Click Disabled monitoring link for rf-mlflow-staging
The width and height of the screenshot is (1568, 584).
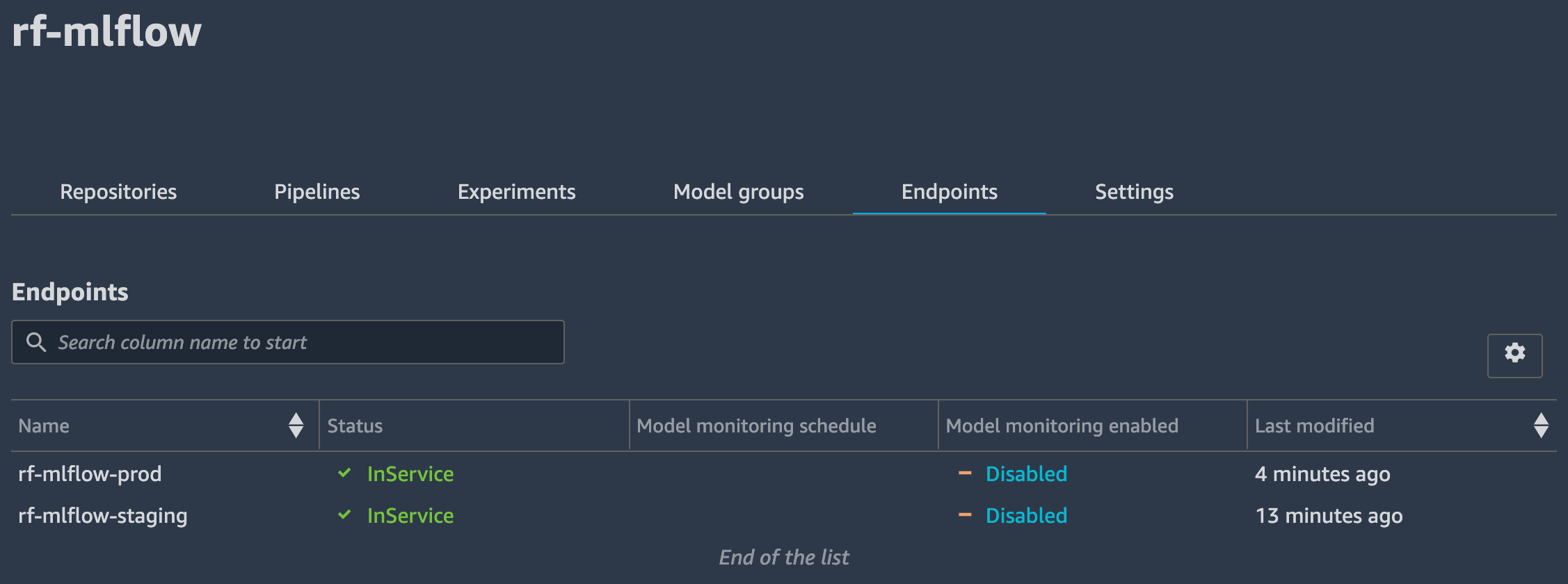tap(1026, 516)
